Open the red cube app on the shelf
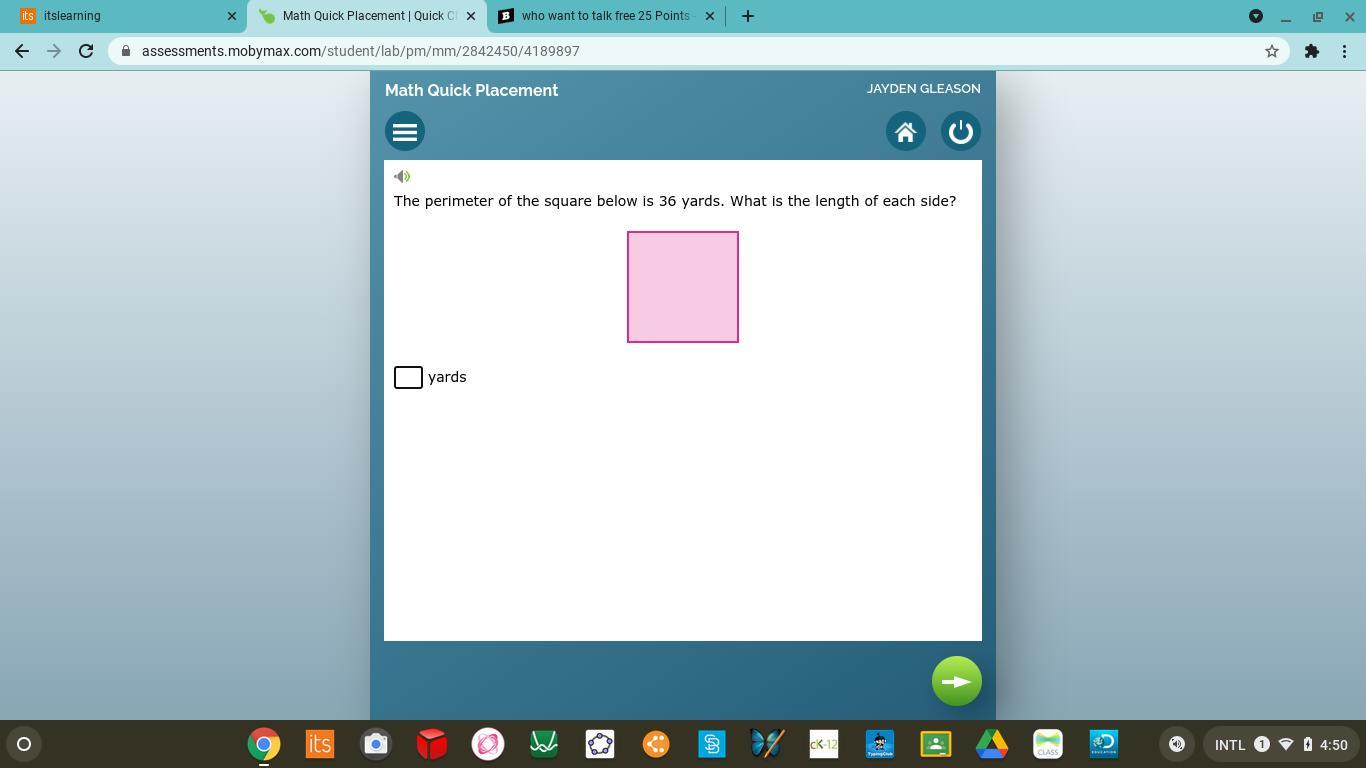Viewport: 1366px width, 768px height. [x=432, y=744]
